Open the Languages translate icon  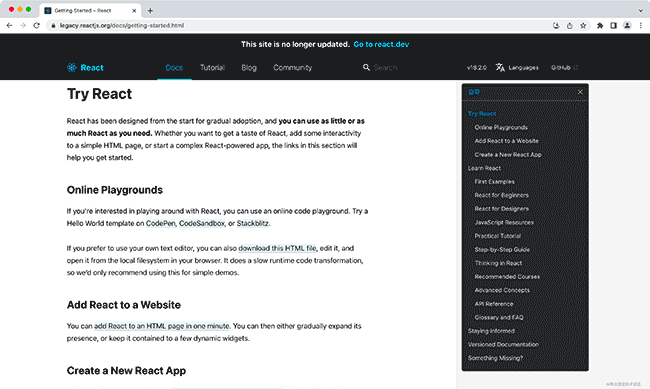500,67
